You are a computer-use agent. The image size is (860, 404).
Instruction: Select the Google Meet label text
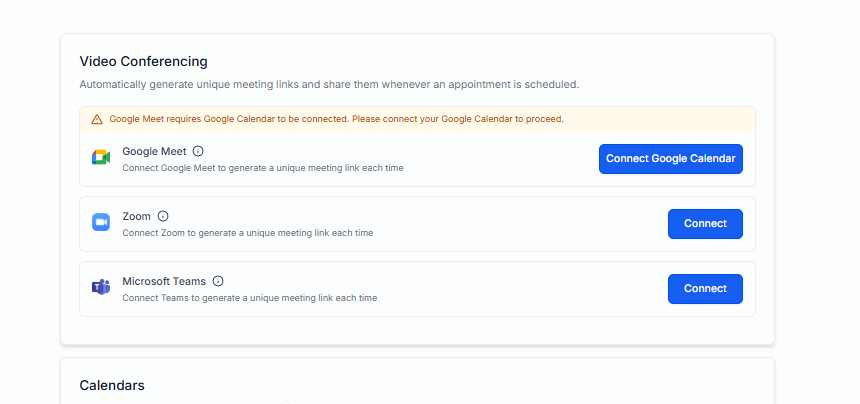[154, 151]
